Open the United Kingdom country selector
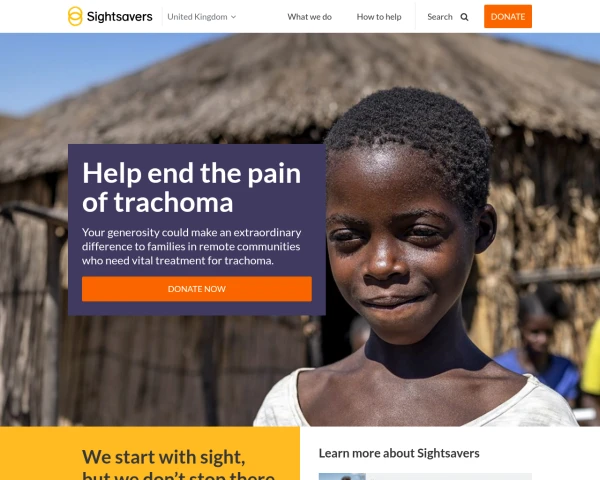 [x=202, y=17]
